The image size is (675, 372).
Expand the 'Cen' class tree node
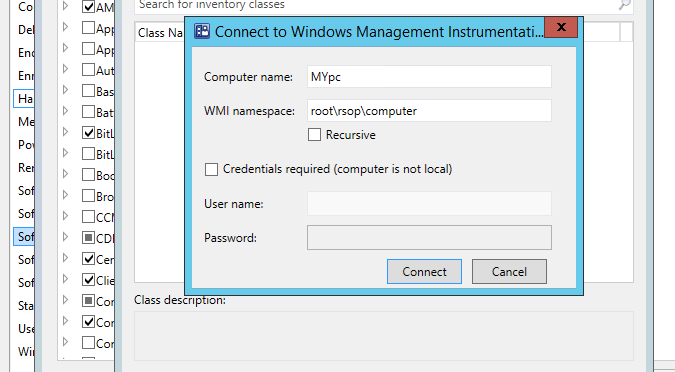[65, 257]
